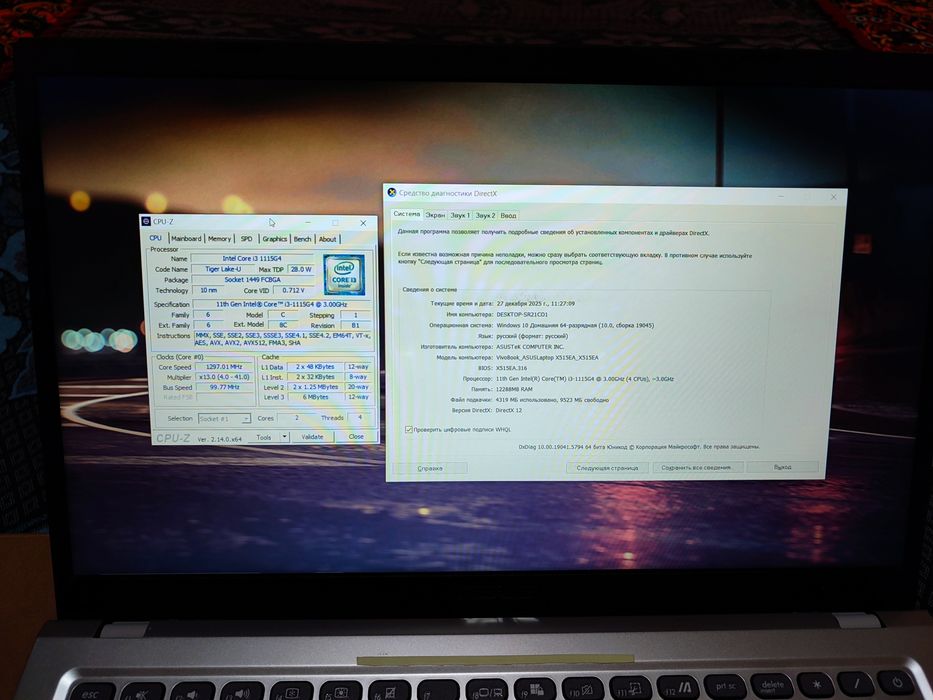Switch to the 'Звук 2' tab
The image size is (933, 700).
pyautogui.click(x=485, y=215)
